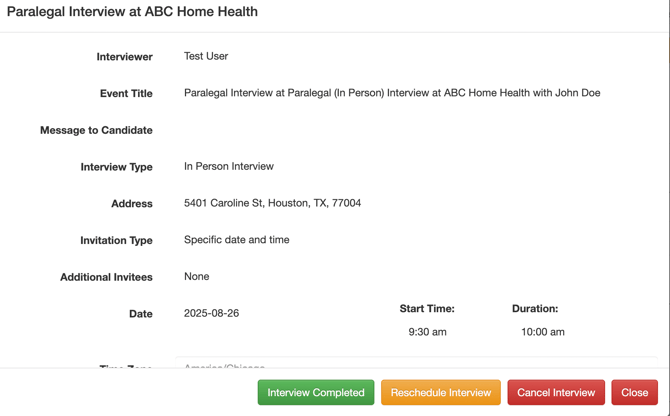Click the Additional Invitees value None
The height and width of the screenshot is (416, 670).
pyautogui.click(x=196, y=276)
